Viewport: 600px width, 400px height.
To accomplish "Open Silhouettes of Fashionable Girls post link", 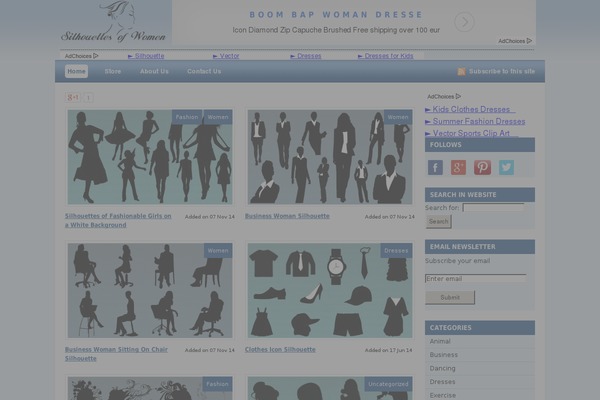I will point(118,220).
